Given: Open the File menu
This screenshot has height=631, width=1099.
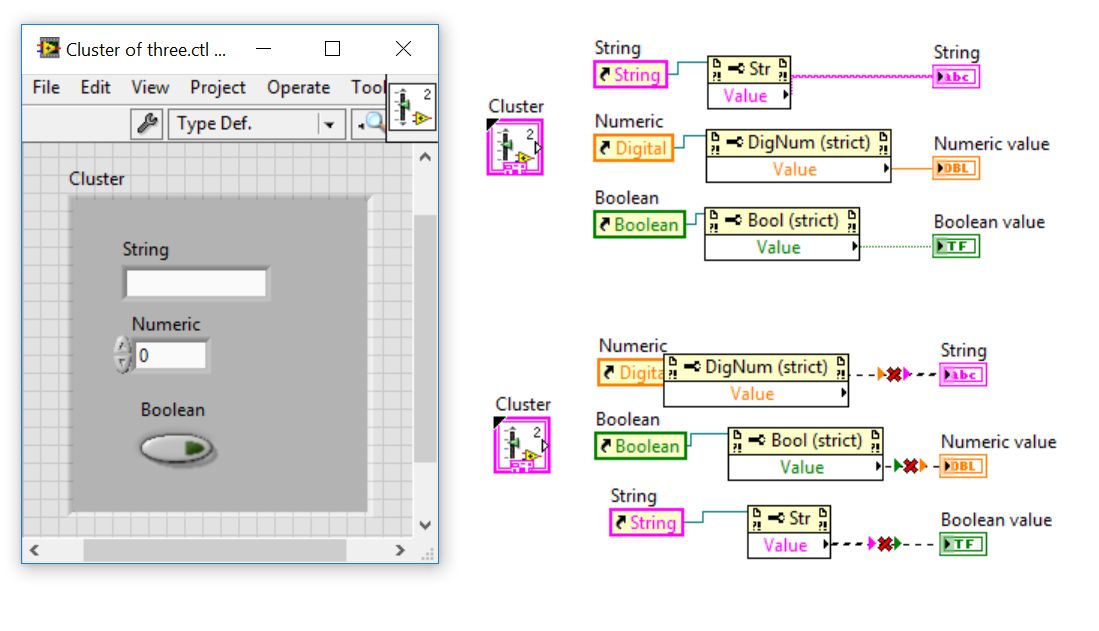Looking at the screenshot, I should tap(46, 88).
